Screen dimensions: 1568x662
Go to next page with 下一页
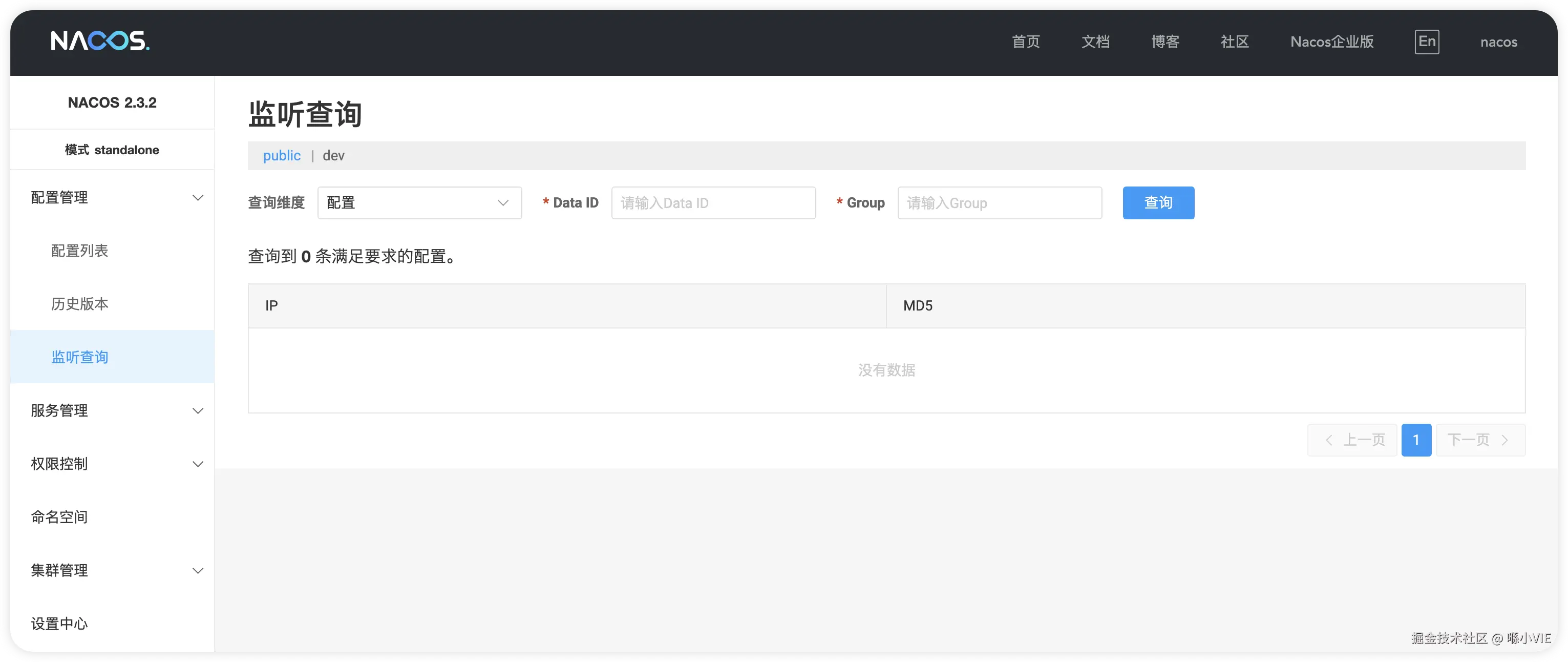(x=1480, y=440)
